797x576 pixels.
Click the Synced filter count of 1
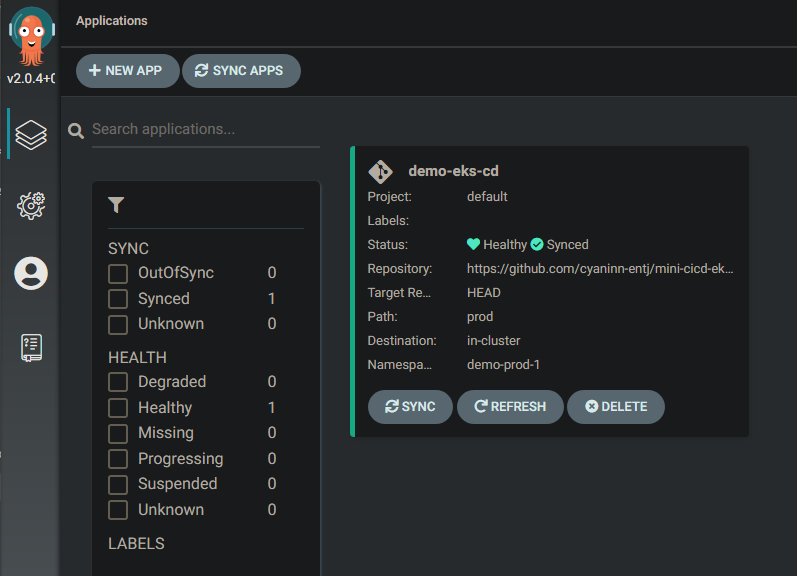pos(272,299)
